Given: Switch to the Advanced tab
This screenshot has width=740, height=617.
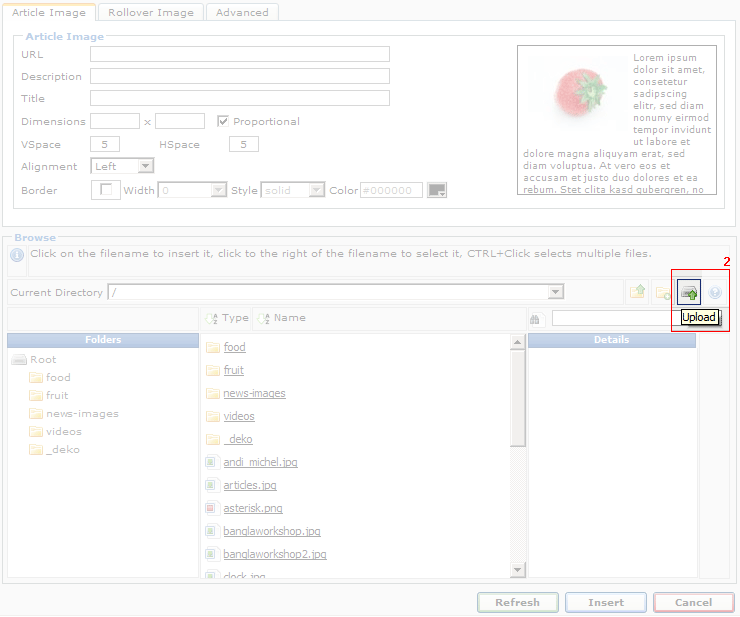Looking at the screenshot, I should pos(242,12).
